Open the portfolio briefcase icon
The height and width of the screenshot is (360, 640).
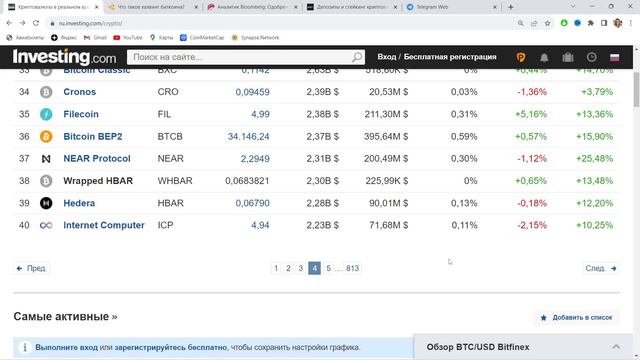click(568, 58)
